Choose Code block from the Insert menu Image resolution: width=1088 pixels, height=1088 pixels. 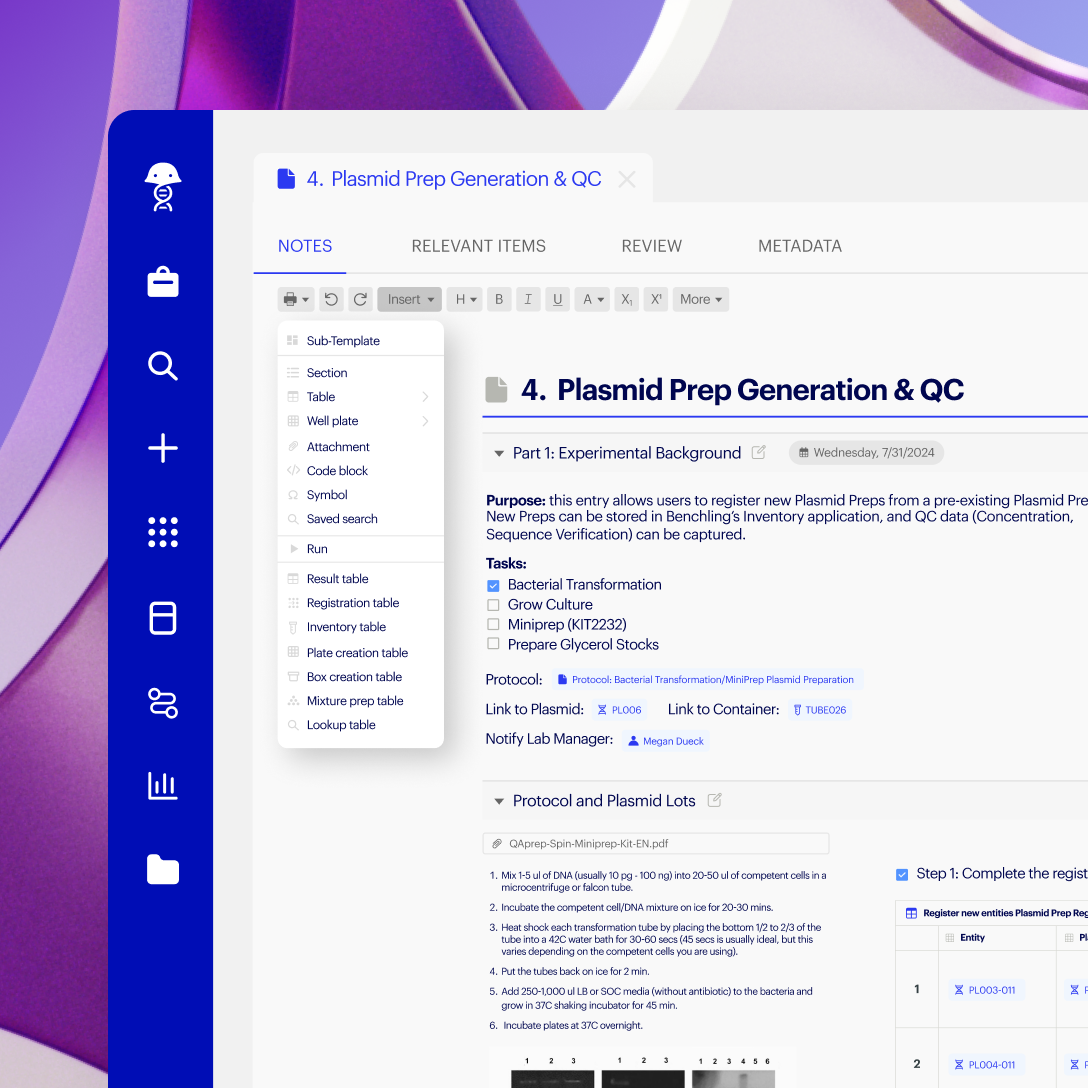coord(361,470)
